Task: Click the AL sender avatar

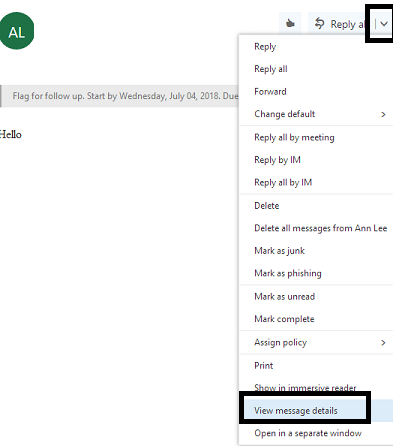Action: point(16,31)
